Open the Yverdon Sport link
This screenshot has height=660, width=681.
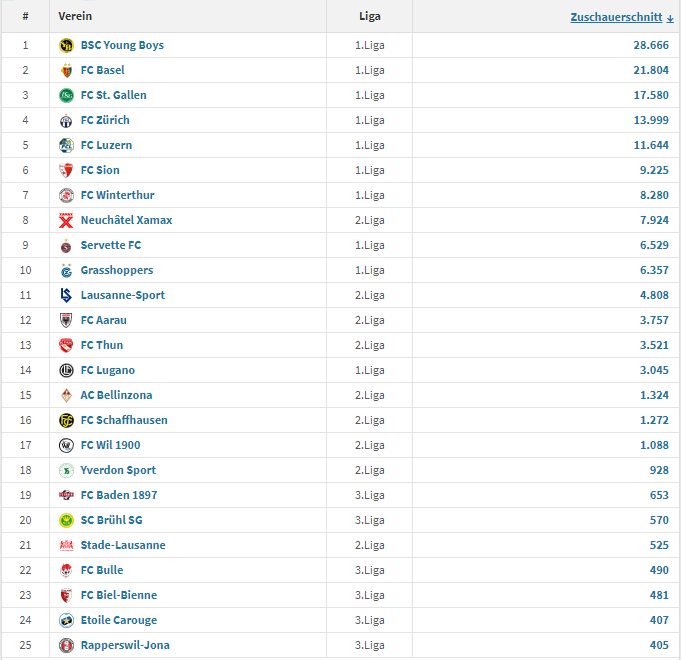point(118,470)
